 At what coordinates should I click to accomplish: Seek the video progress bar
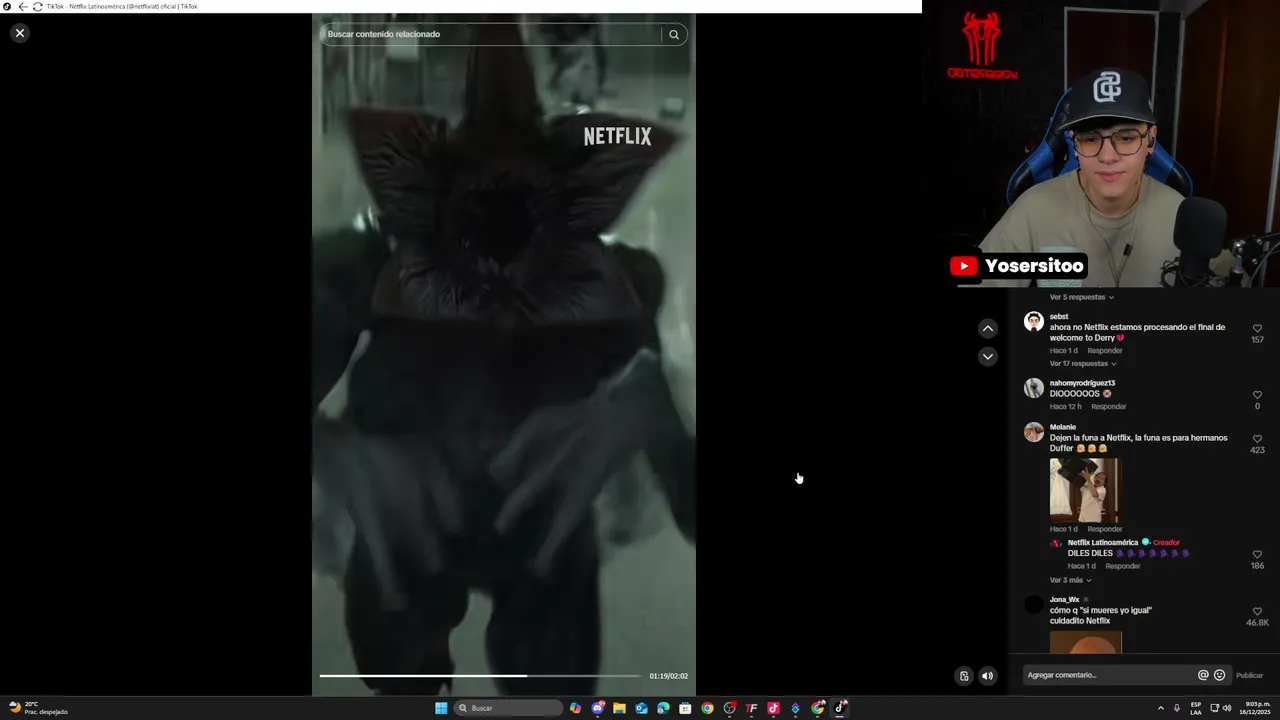(480, 676)
